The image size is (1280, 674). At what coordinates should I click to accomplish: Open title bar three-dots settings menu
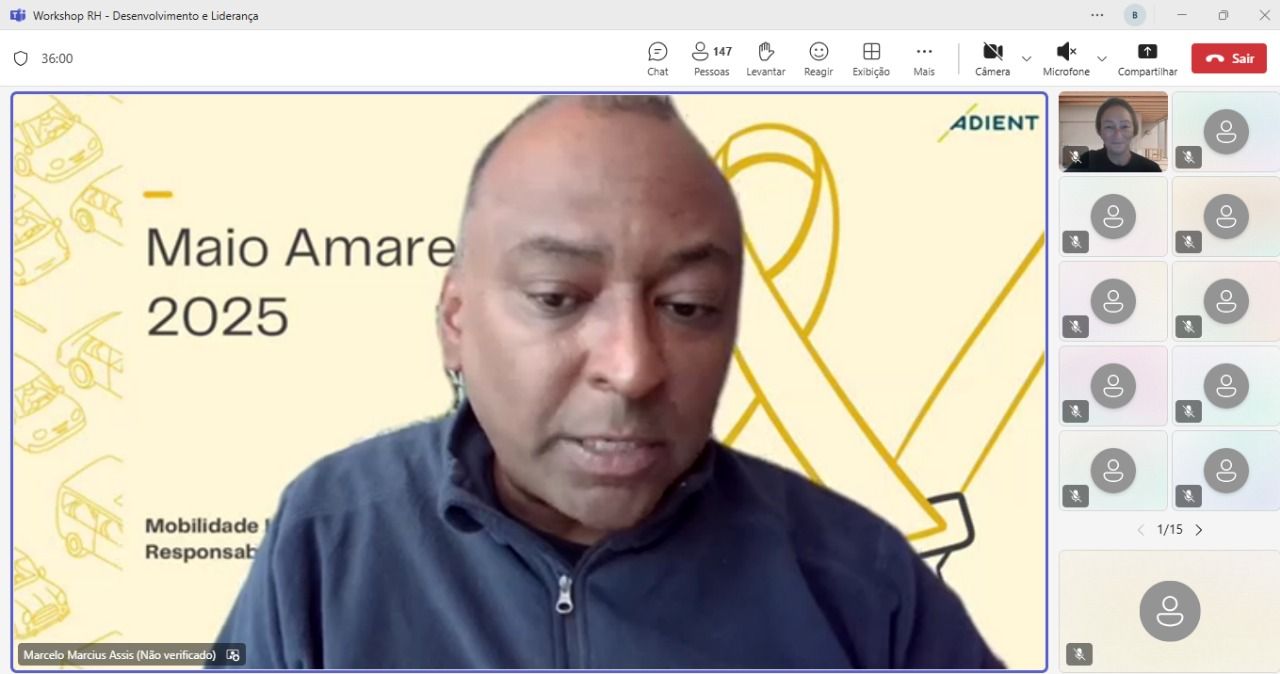tap(1097, 15)
